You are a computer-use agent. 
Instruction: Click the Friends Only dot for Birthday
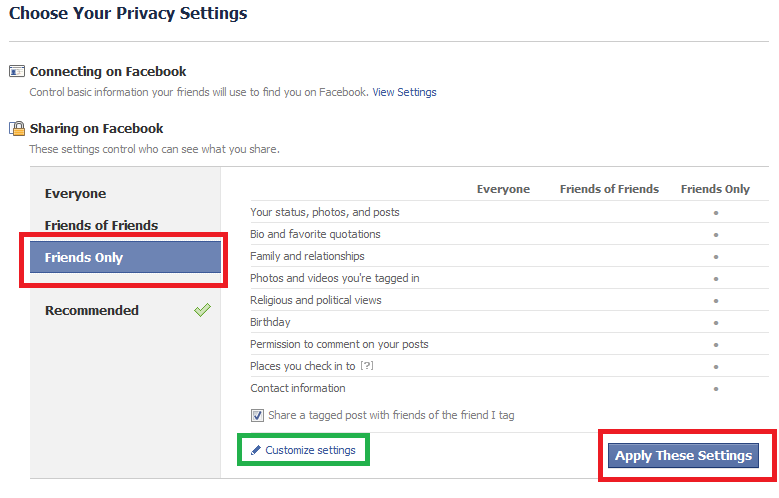pos(716,323)
